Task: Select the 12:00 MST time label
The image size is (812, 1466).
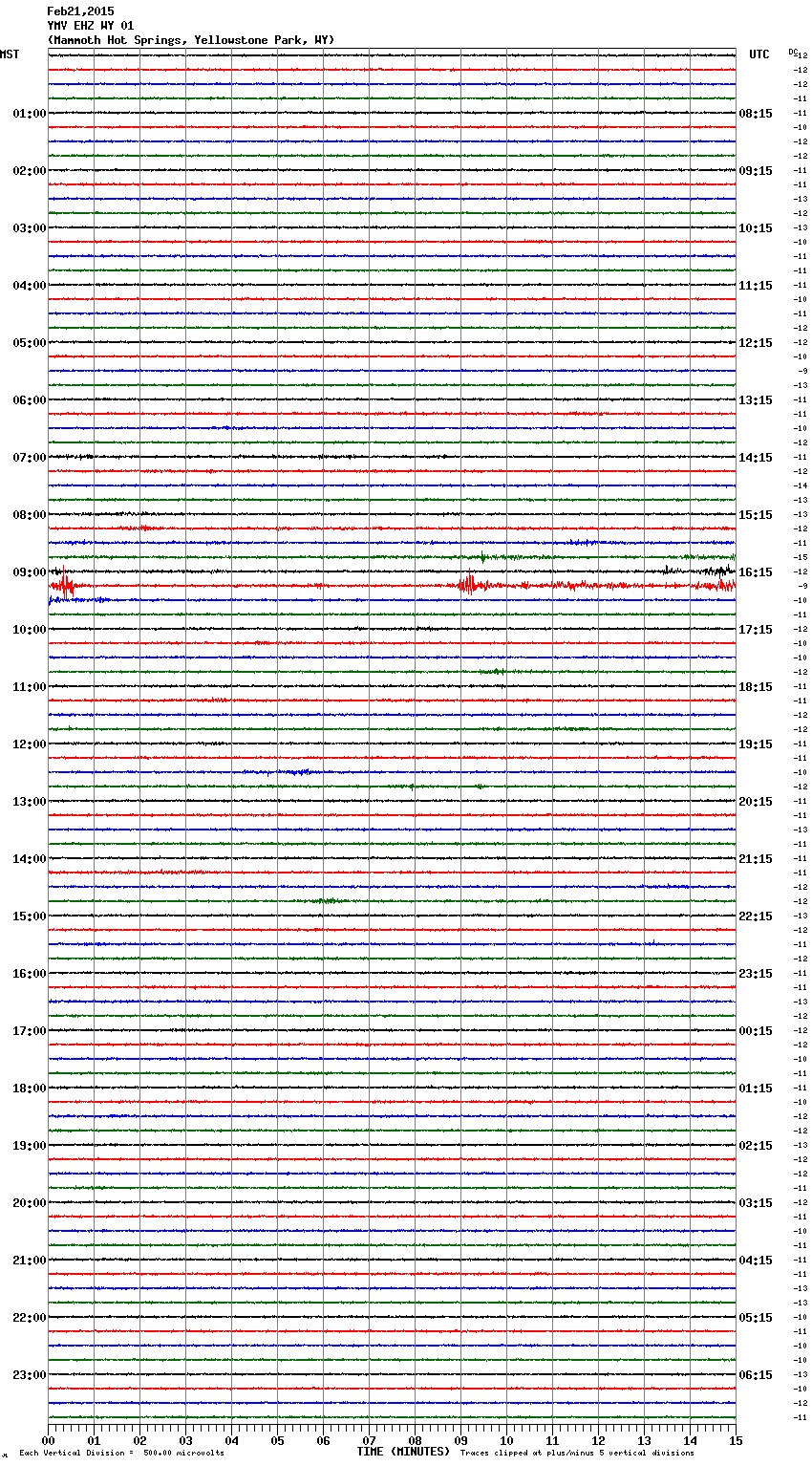Action: [x=30, y=744]
